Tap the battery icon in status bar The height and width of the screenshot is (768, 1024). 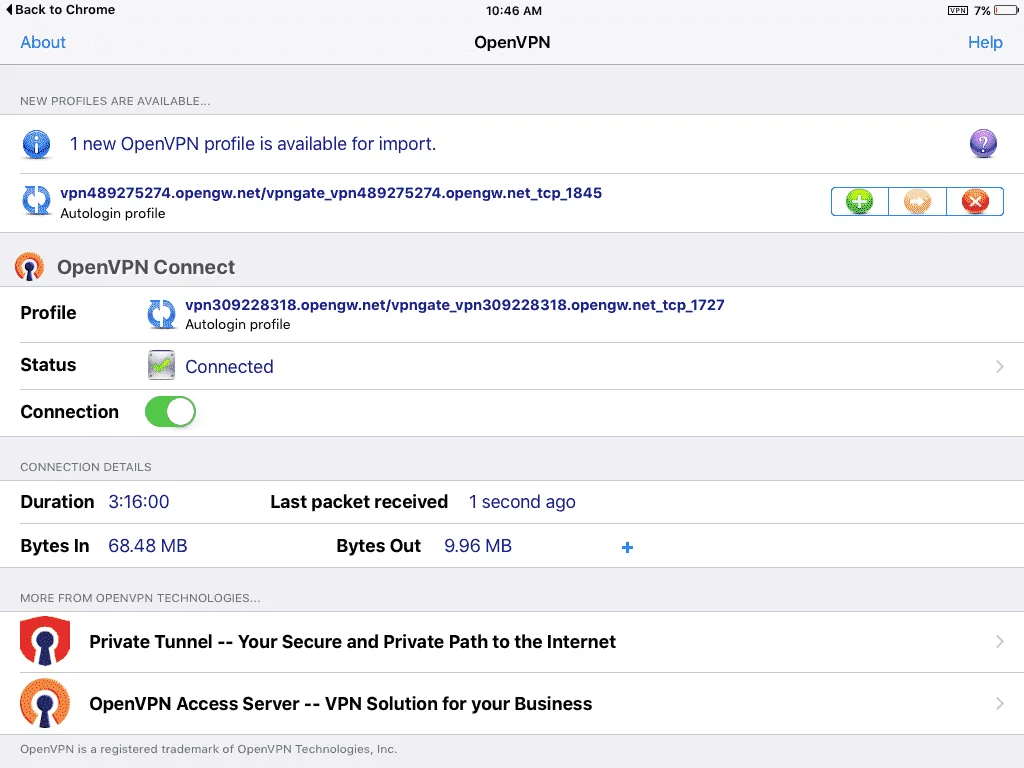(1006, 10)
